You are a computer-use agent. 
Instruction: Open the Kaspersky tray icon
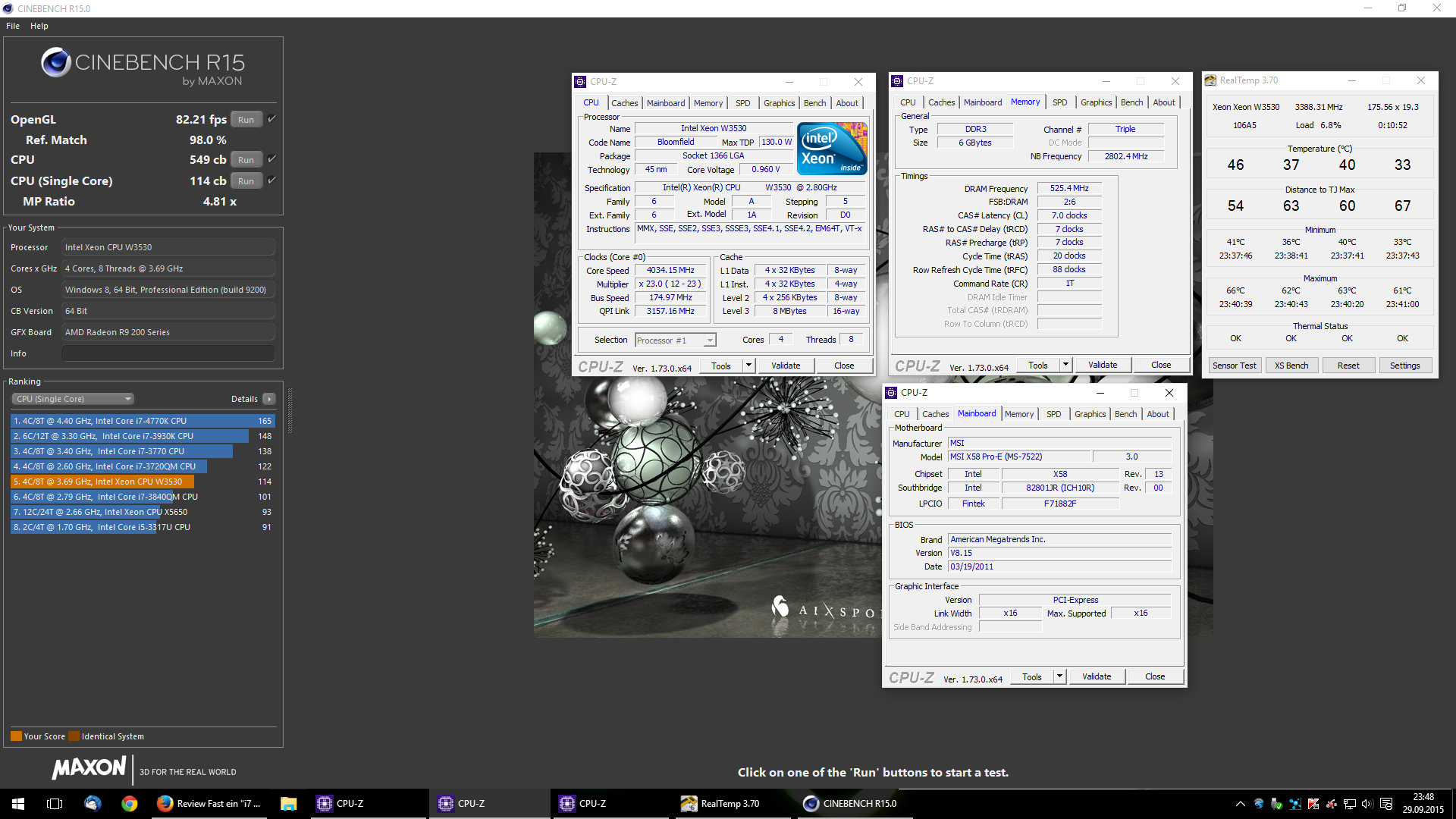pos(1313,804)
